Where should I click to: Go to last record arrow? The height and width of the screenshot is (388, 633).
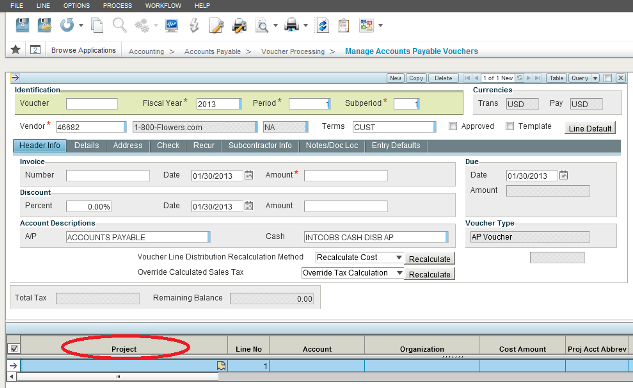(x=537, y=78)
